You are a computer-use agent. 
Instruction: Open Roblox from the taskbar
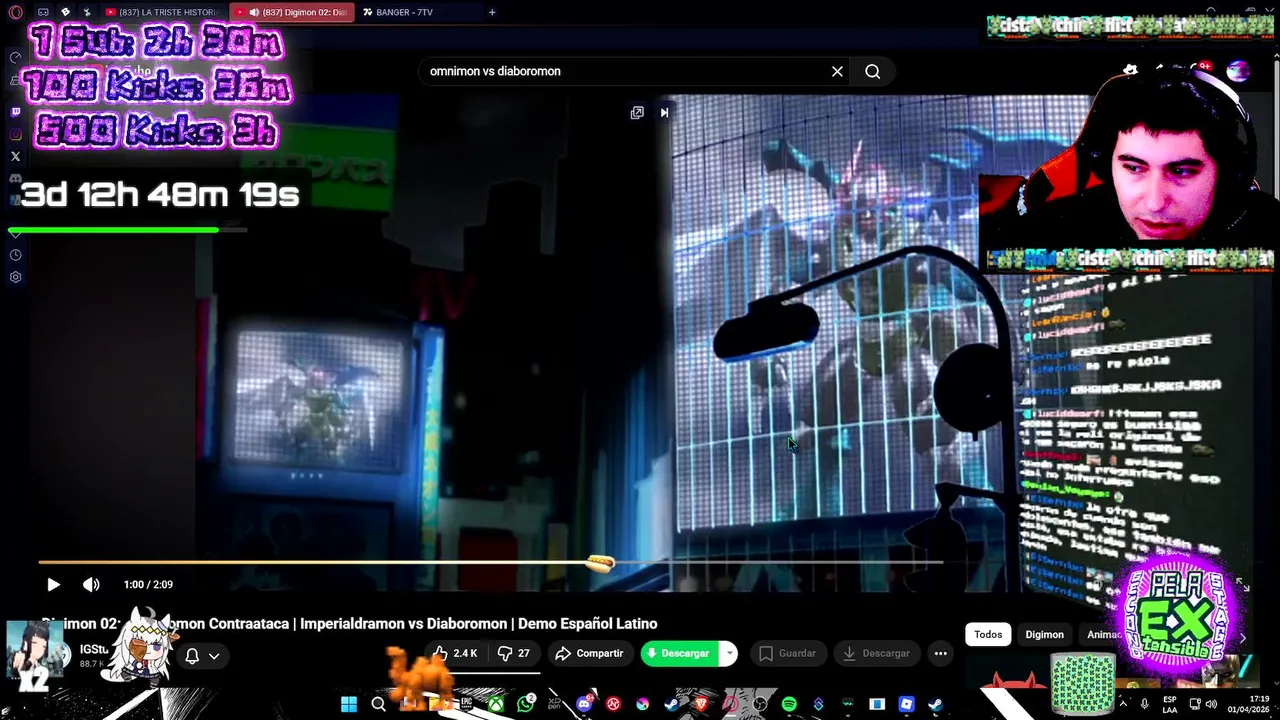point(906,704)
